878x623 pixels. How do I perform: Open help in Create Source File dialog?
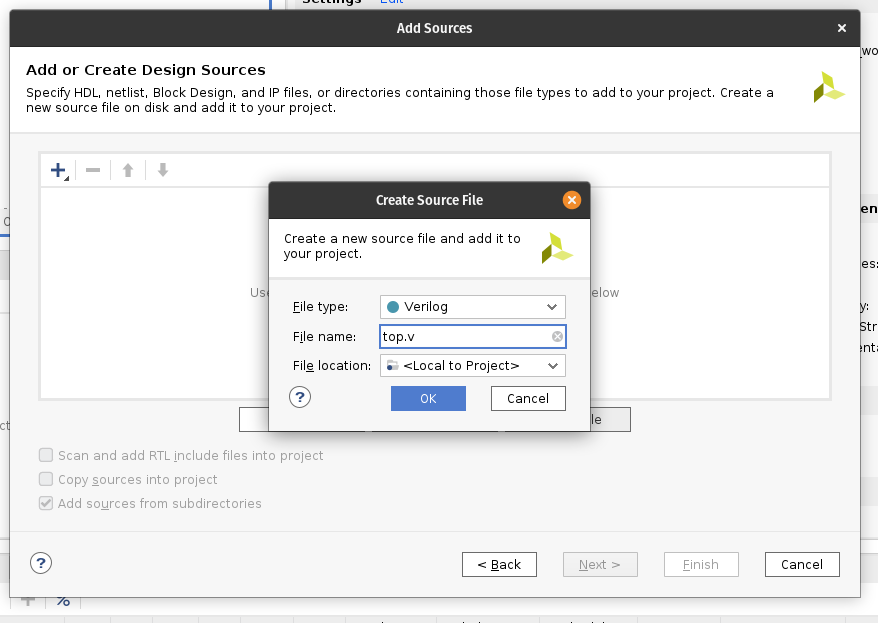pos(300,397)
